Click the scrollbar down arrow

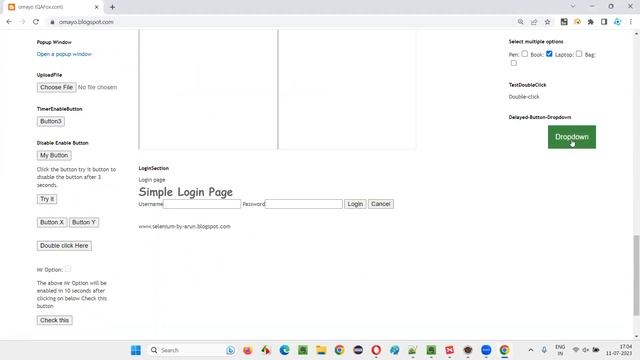[x=636, y=337]
